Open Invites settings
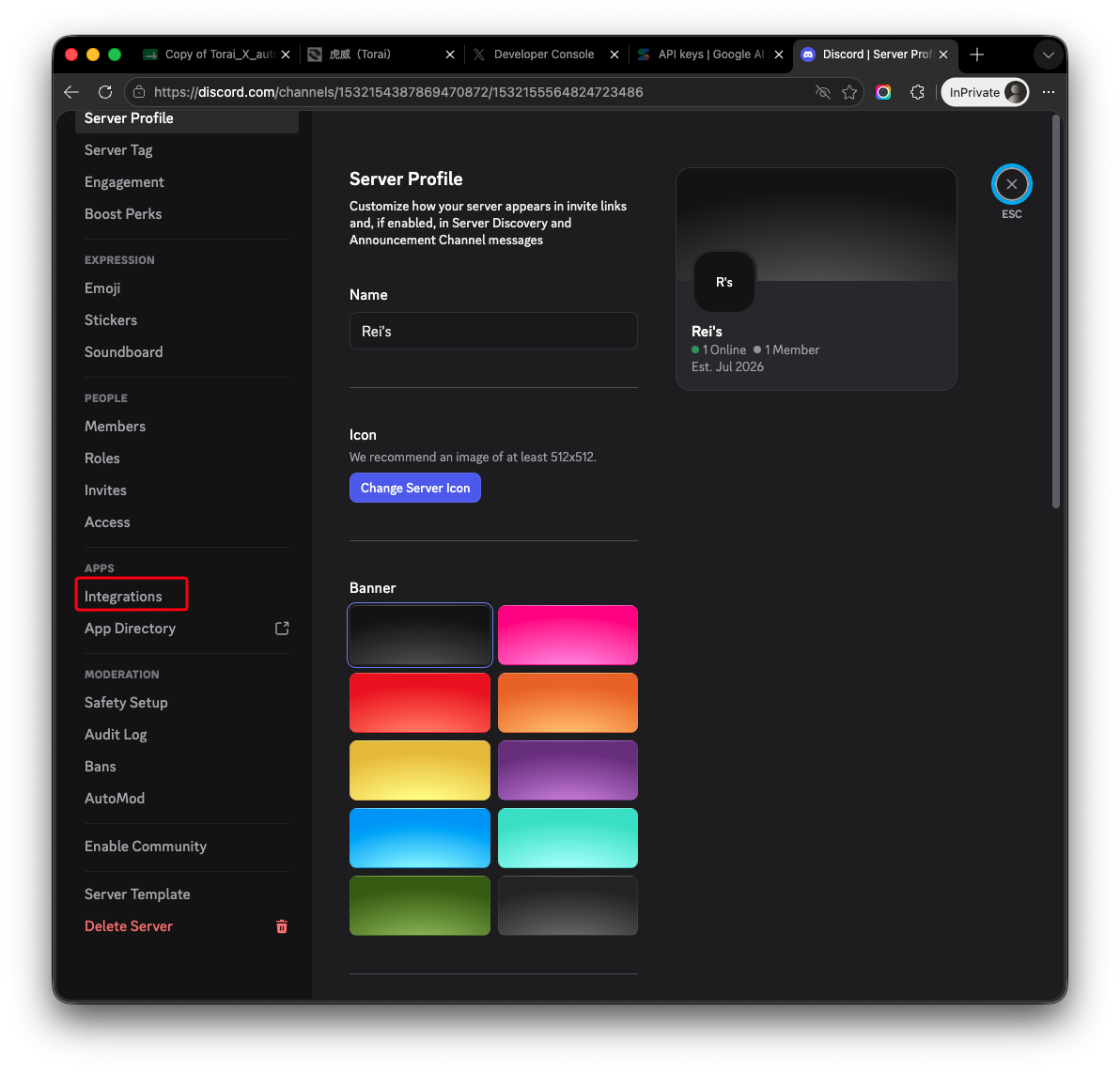This screenshot has width=1120, height=1073. click(x=186, y=490)
